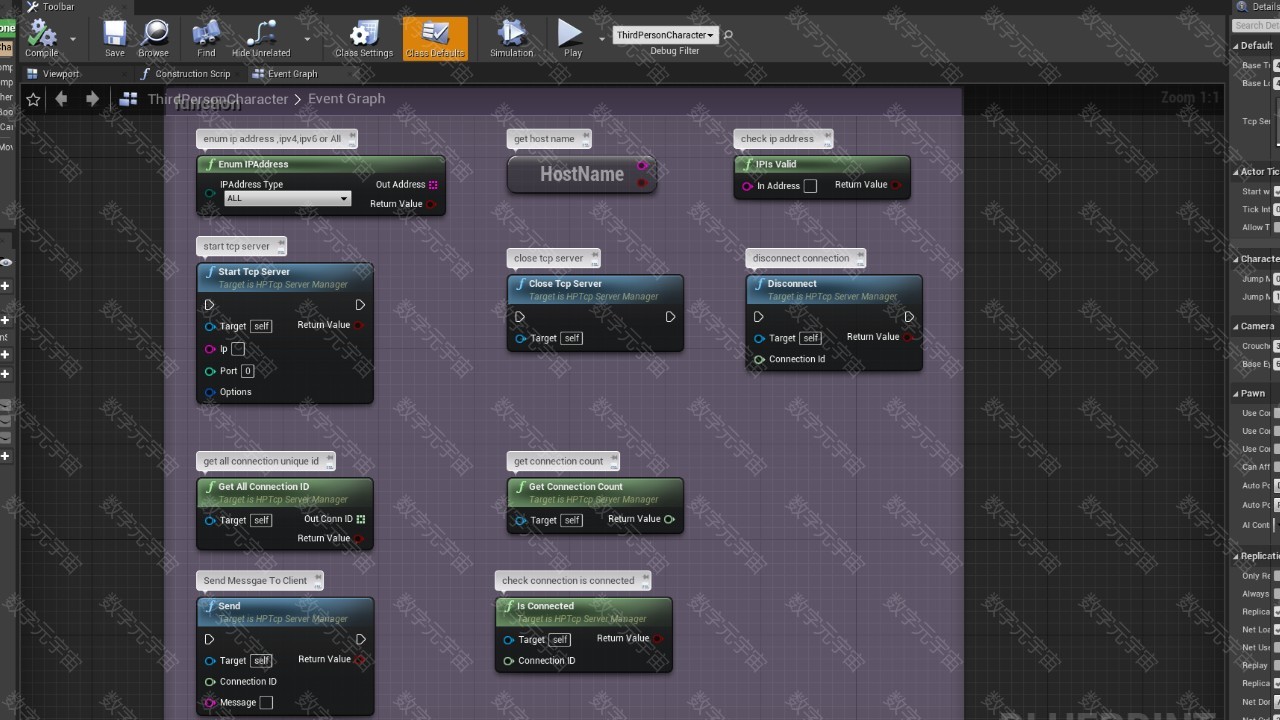Click Out Address array pin
Viewport: 1280px width, 720px height.
433,185
